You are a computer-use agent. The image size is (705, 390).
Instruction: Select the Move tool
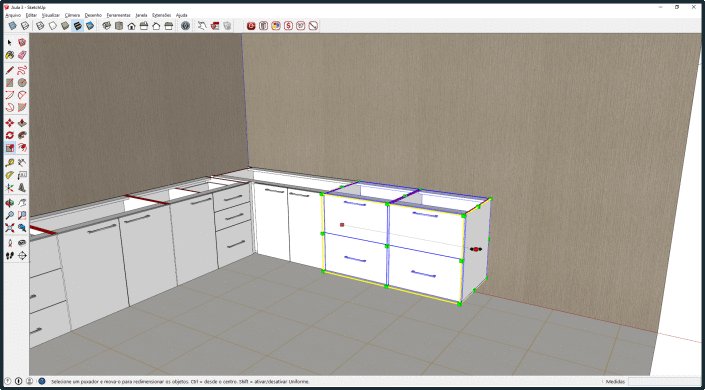(9, 123)
